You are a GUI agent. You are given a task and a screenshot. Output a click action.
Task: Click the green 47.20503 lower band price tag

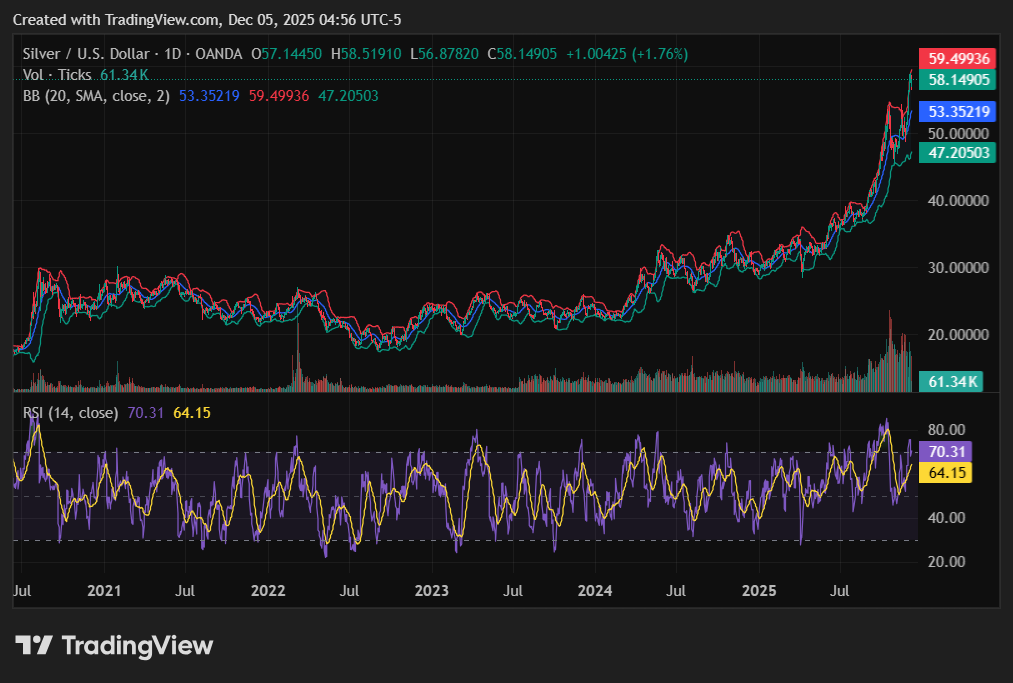(x=958, y=152)
